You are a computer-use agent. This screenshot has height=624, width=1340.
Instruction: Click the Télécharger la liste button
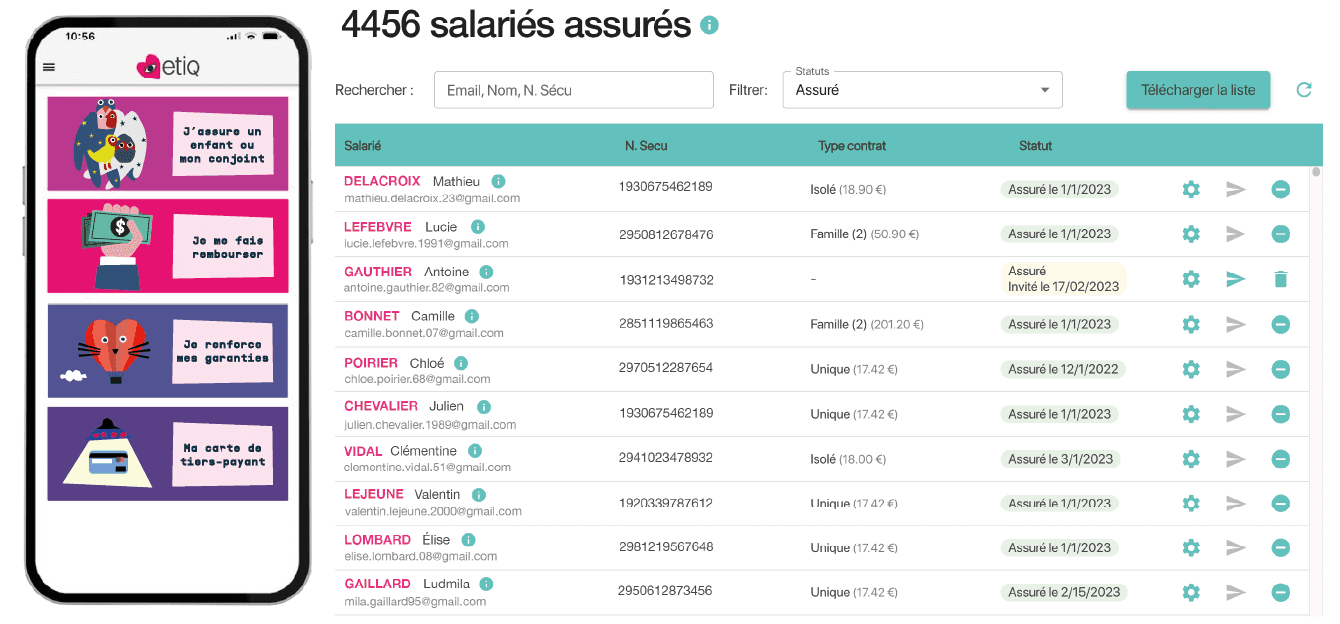click(x=1198, y=90)
